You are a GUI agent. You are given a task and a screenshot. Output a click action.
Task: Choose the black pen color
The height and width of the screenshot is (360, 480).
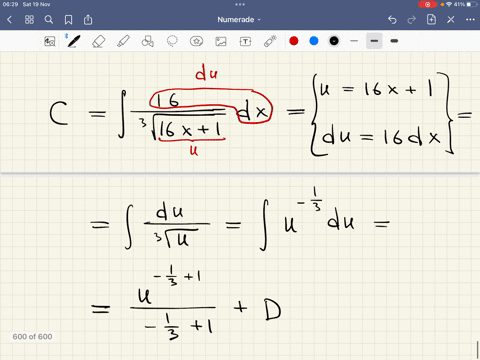(334, 41)
